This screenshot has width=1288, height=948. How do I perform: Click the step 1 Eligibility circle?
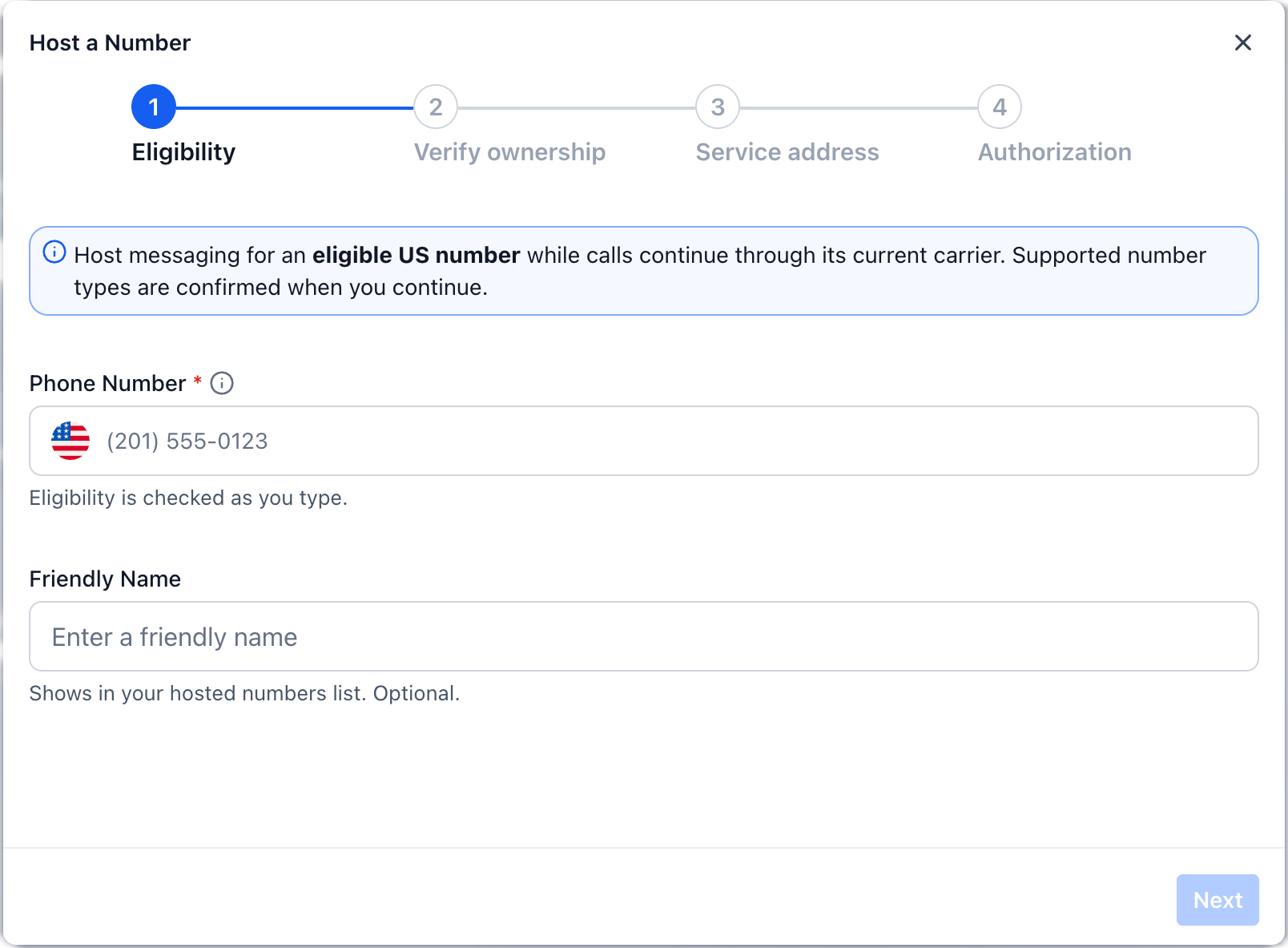[x=154, y=107]
